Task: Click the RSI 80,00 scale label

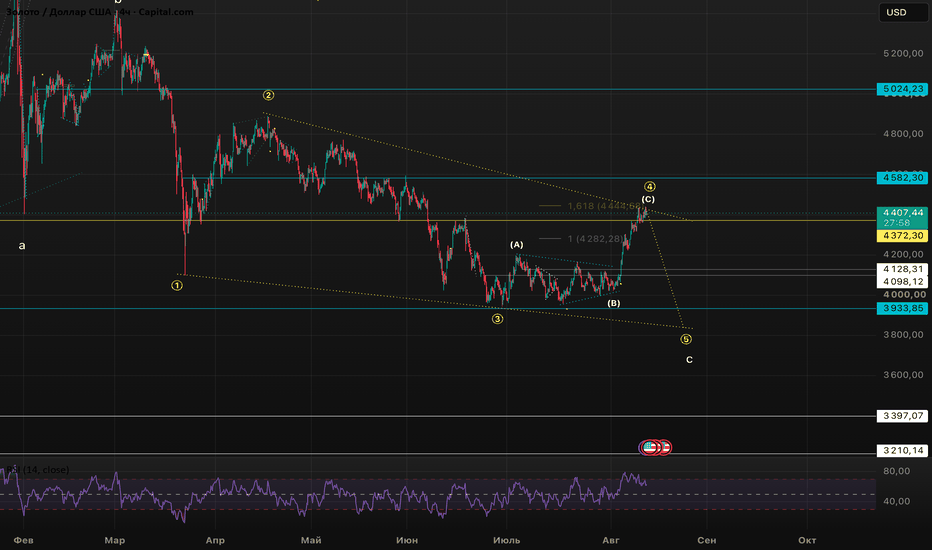Action: click(896, 471)
